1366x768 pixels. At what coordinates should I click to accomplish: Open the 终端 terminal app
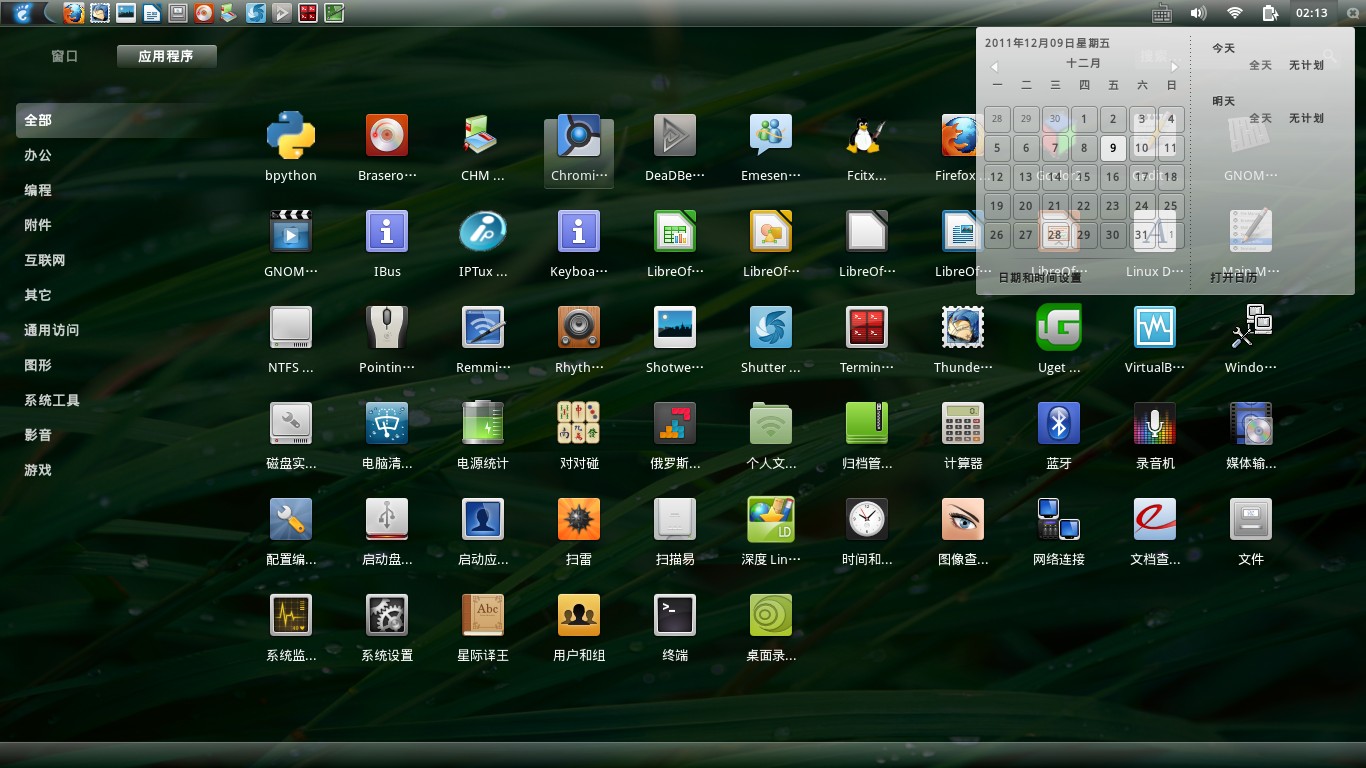coord(675,615)
